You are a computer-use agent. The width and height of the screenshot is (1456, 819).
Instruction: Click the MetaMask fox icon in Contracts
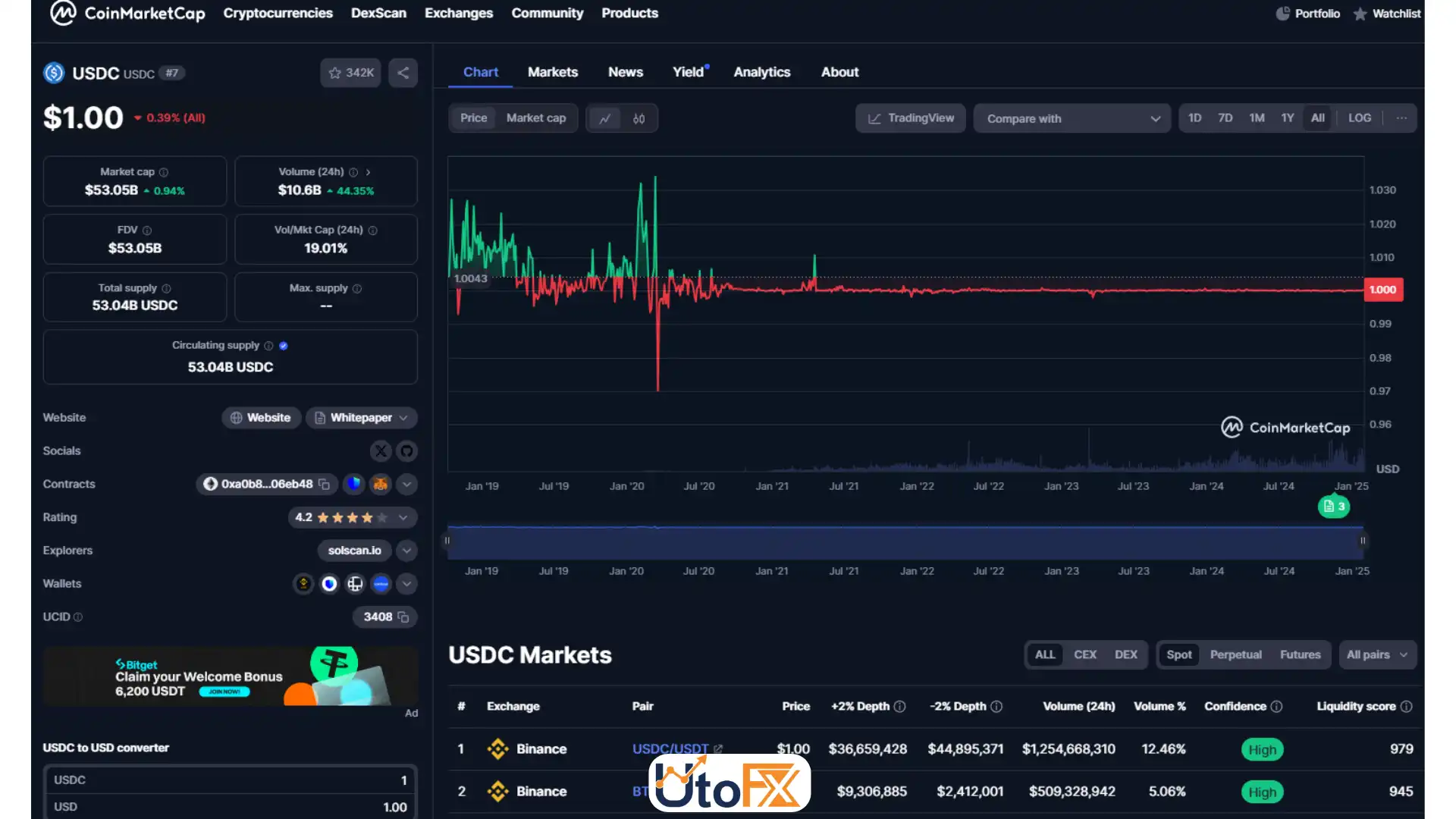(381, 484)
